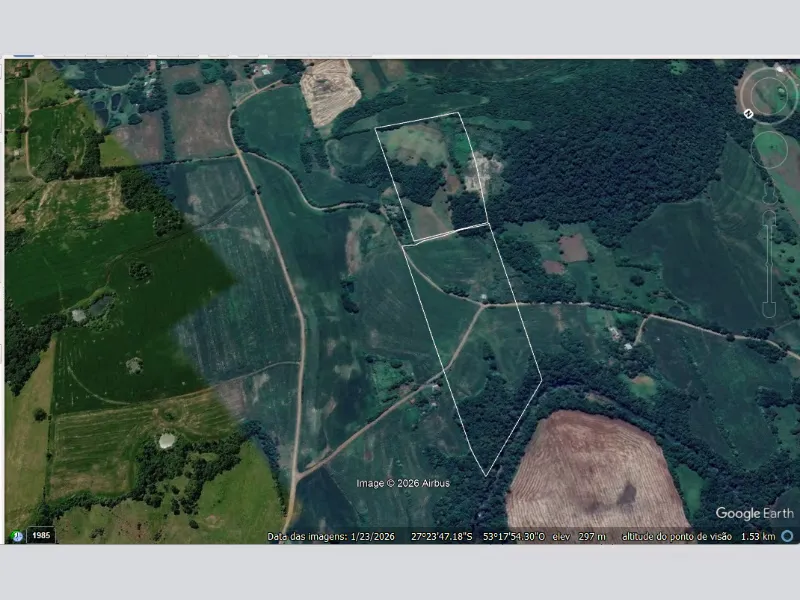This screenshot has height=600, width=800.
Task: Click the streaming status circle in status bar
Action: pos(787,536)
